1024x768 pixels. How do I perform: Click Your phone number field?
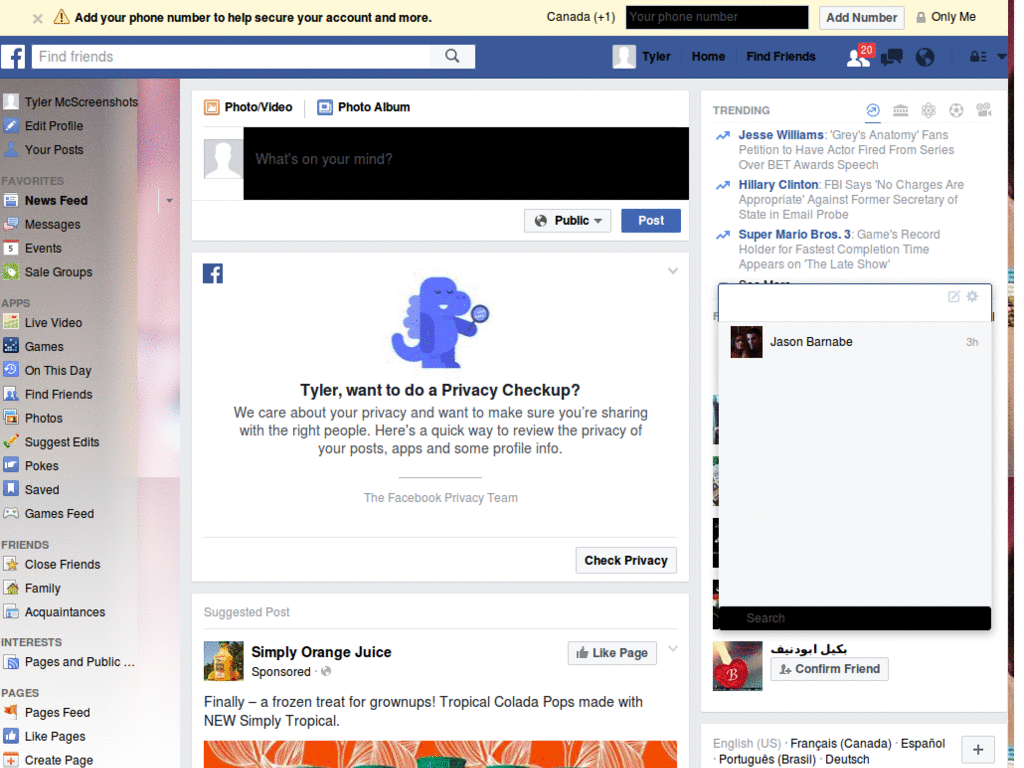(x=716, y=18)
